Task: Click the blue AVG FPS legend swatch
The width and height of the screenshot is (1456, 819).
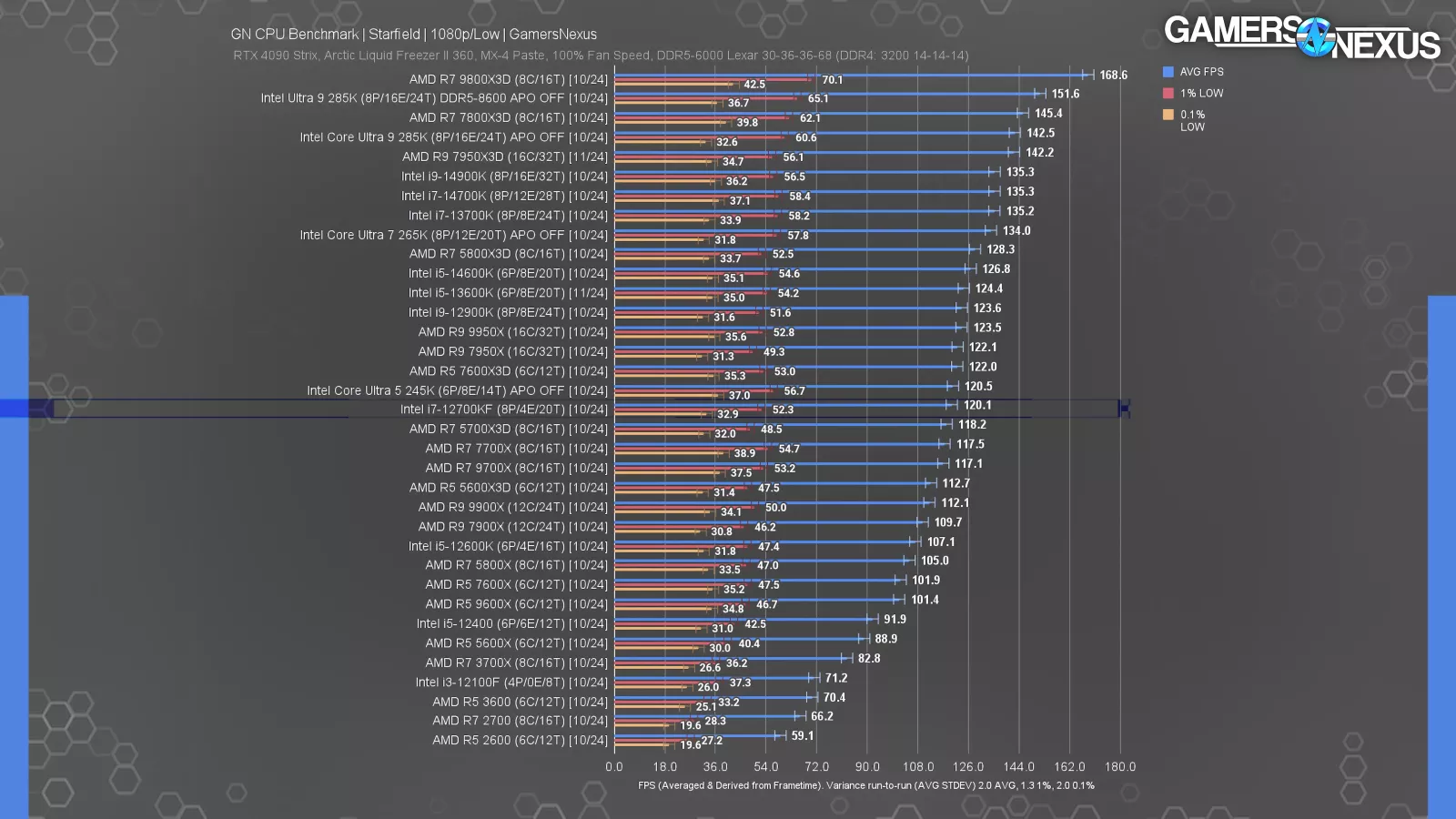Action: [1168, 71]
